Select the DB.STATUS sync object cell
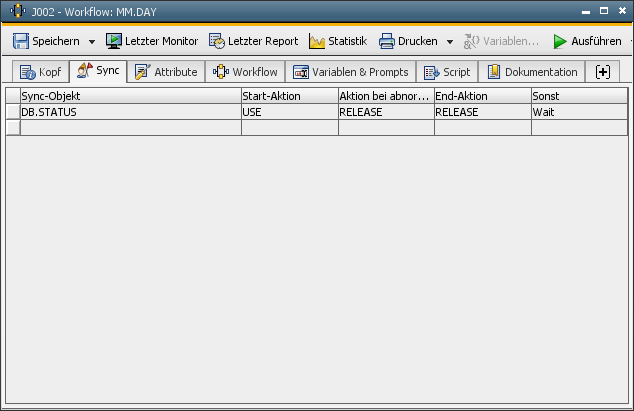This screenshot has width=634, height=411. tap(130, 112)
